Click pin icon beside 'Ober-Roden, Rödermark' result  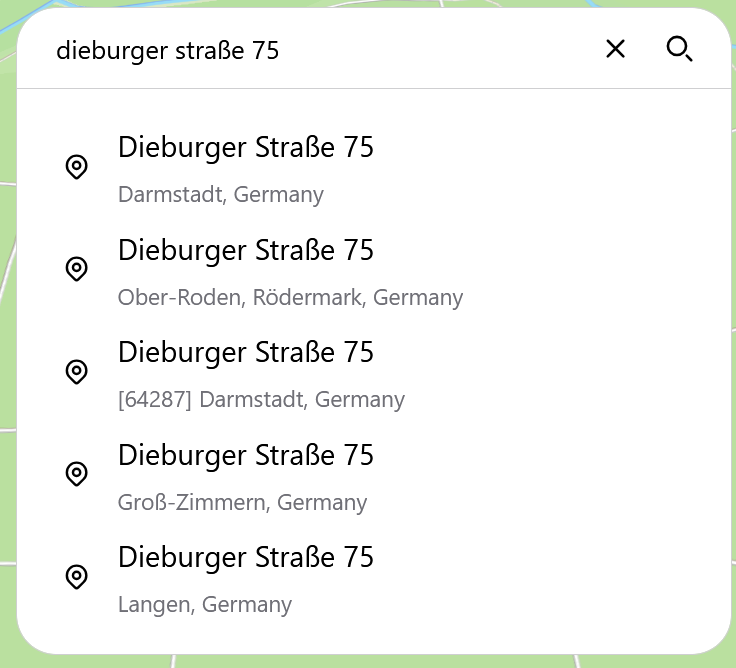pyautogui.click(x=76, y=269)
